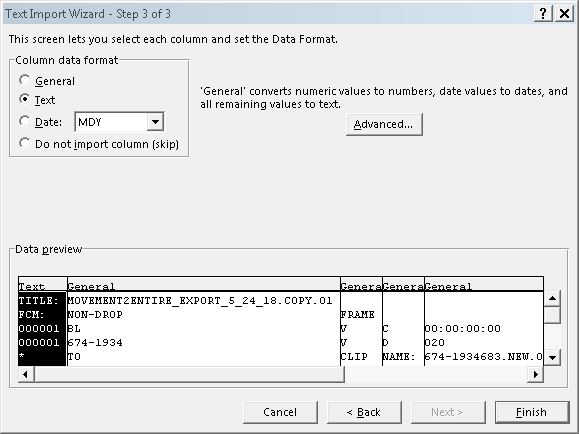The image size is (579, 434).
Task: Select the Text radio button
Action: [x=25, y=99]
